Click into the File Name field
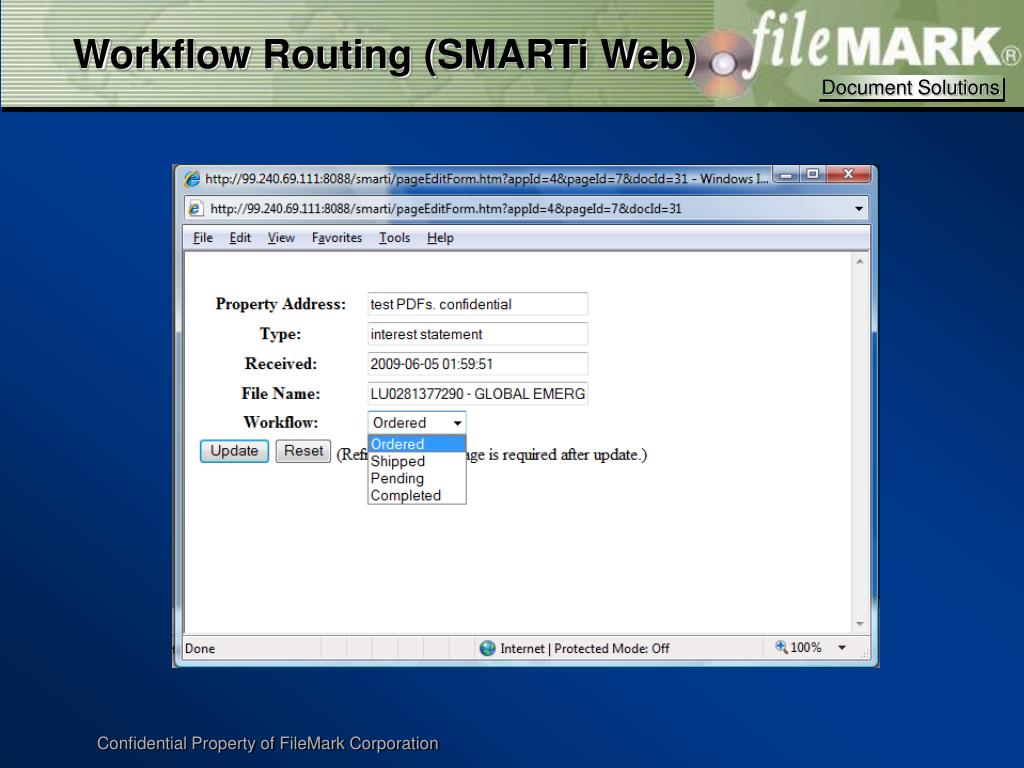 [477, 394]
